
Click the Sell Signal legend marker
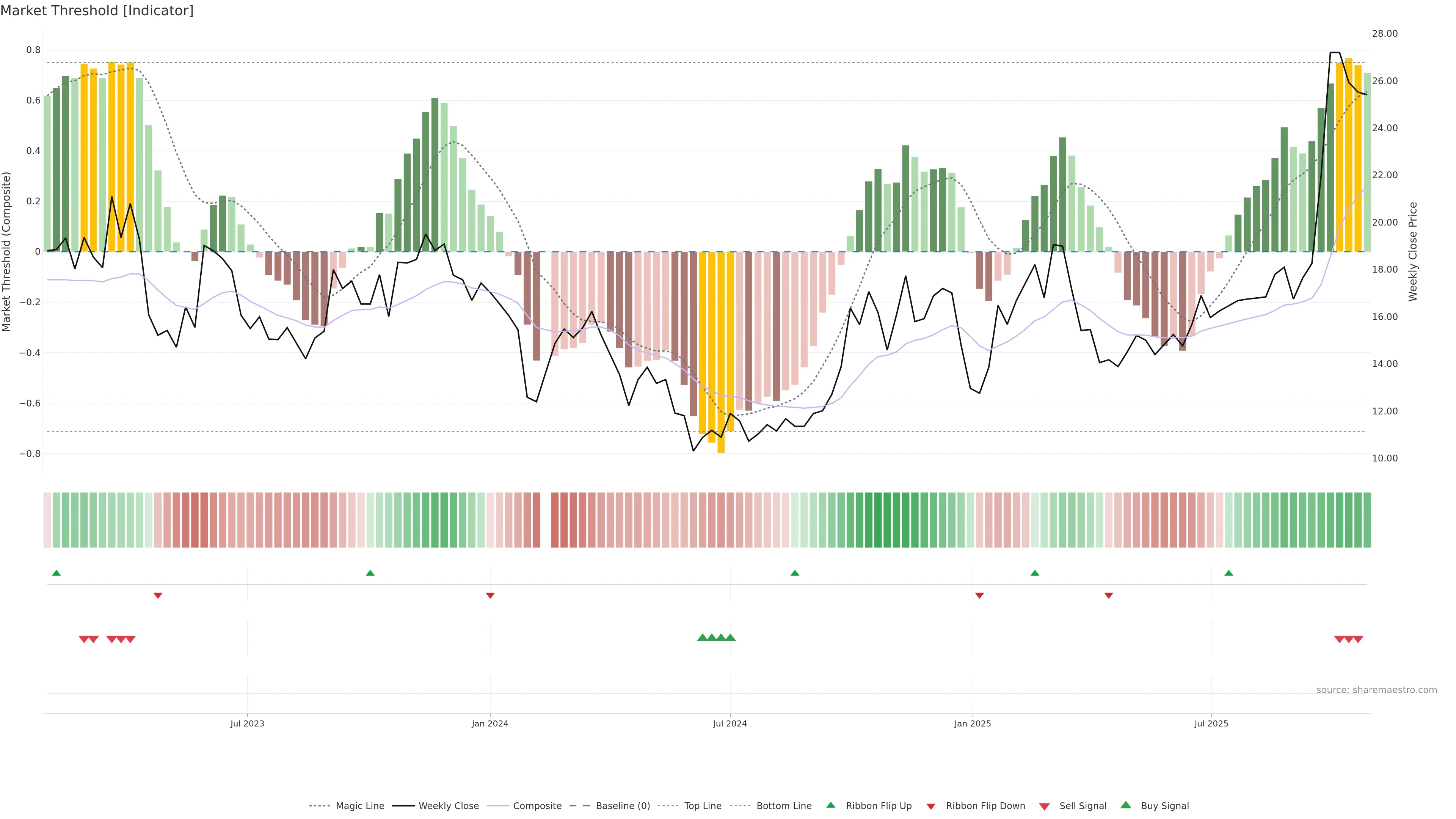point(1044,806)
